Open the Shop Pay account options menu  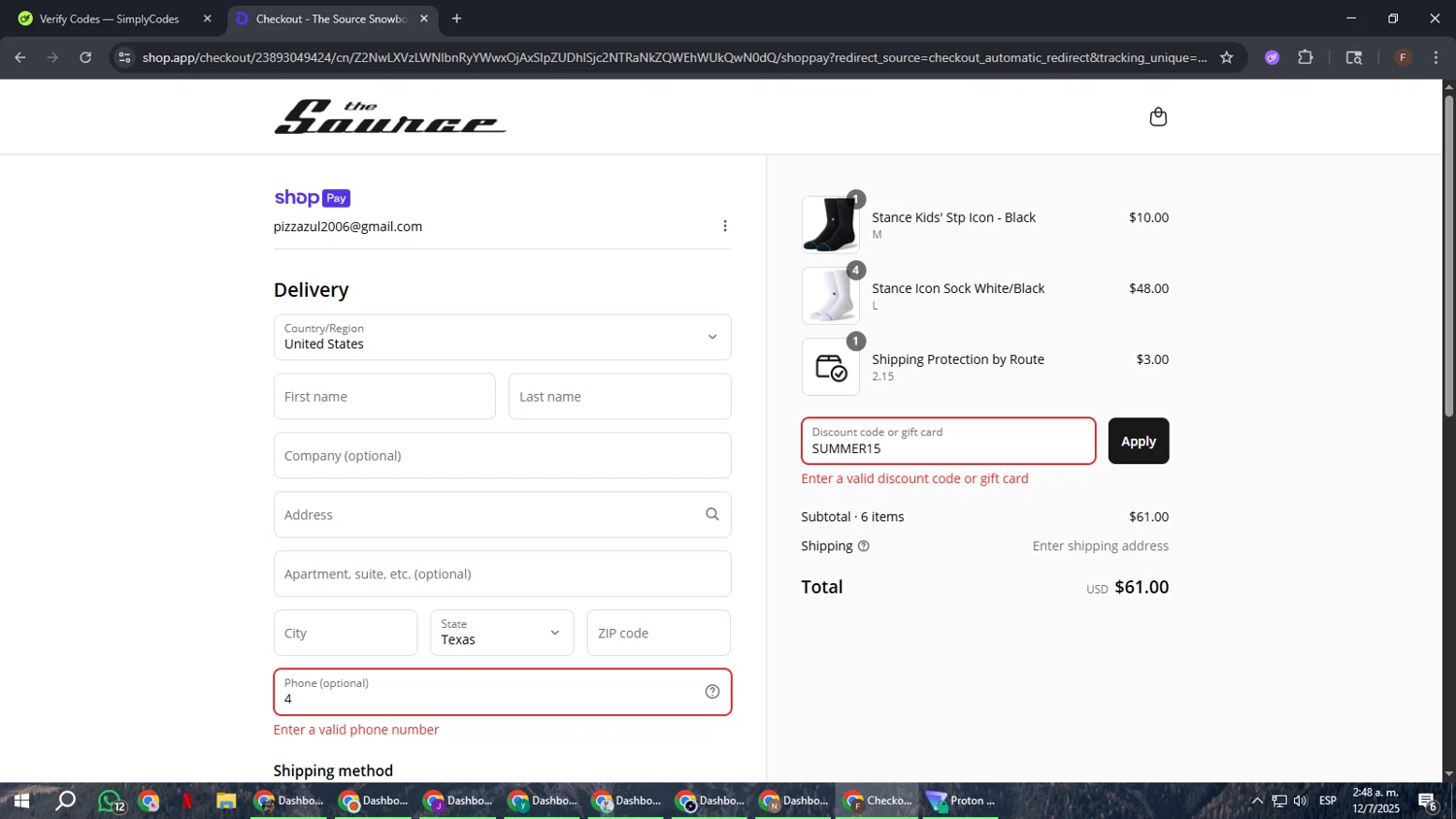pos(725,226)
